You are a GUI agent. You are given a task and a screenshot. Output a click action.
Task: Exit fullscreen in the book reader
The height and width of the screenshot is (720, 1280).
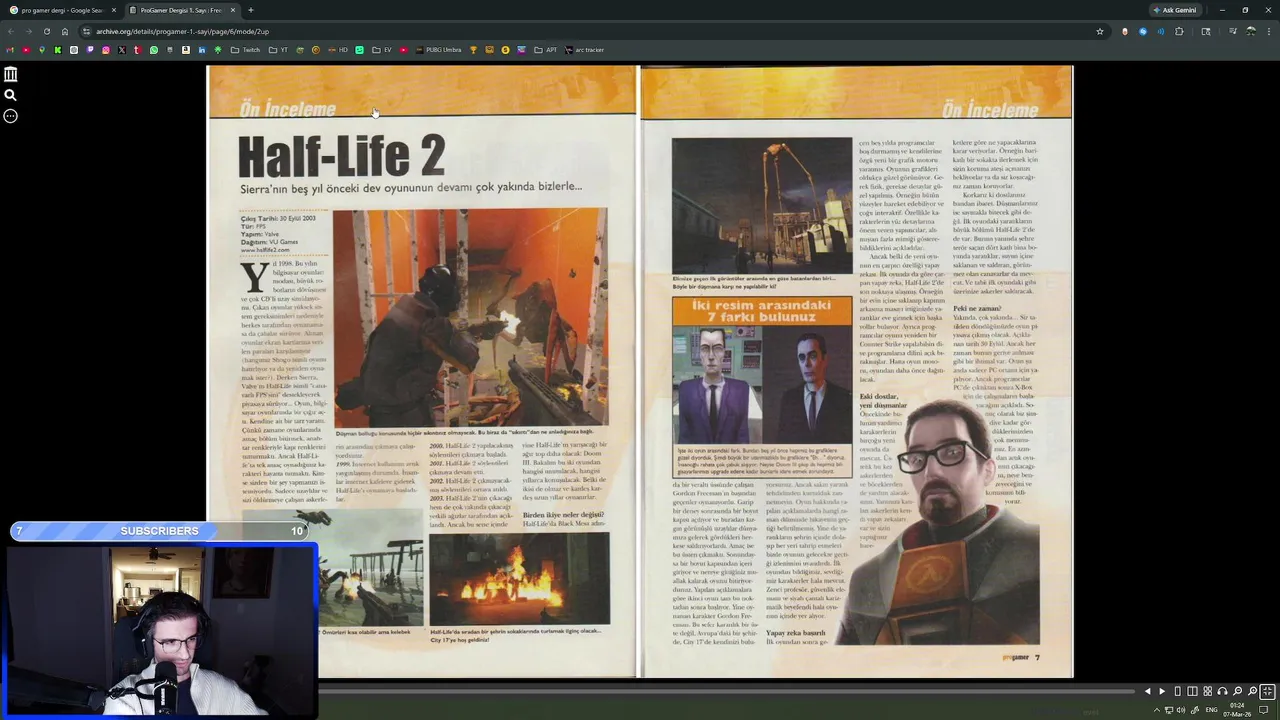1267,691
